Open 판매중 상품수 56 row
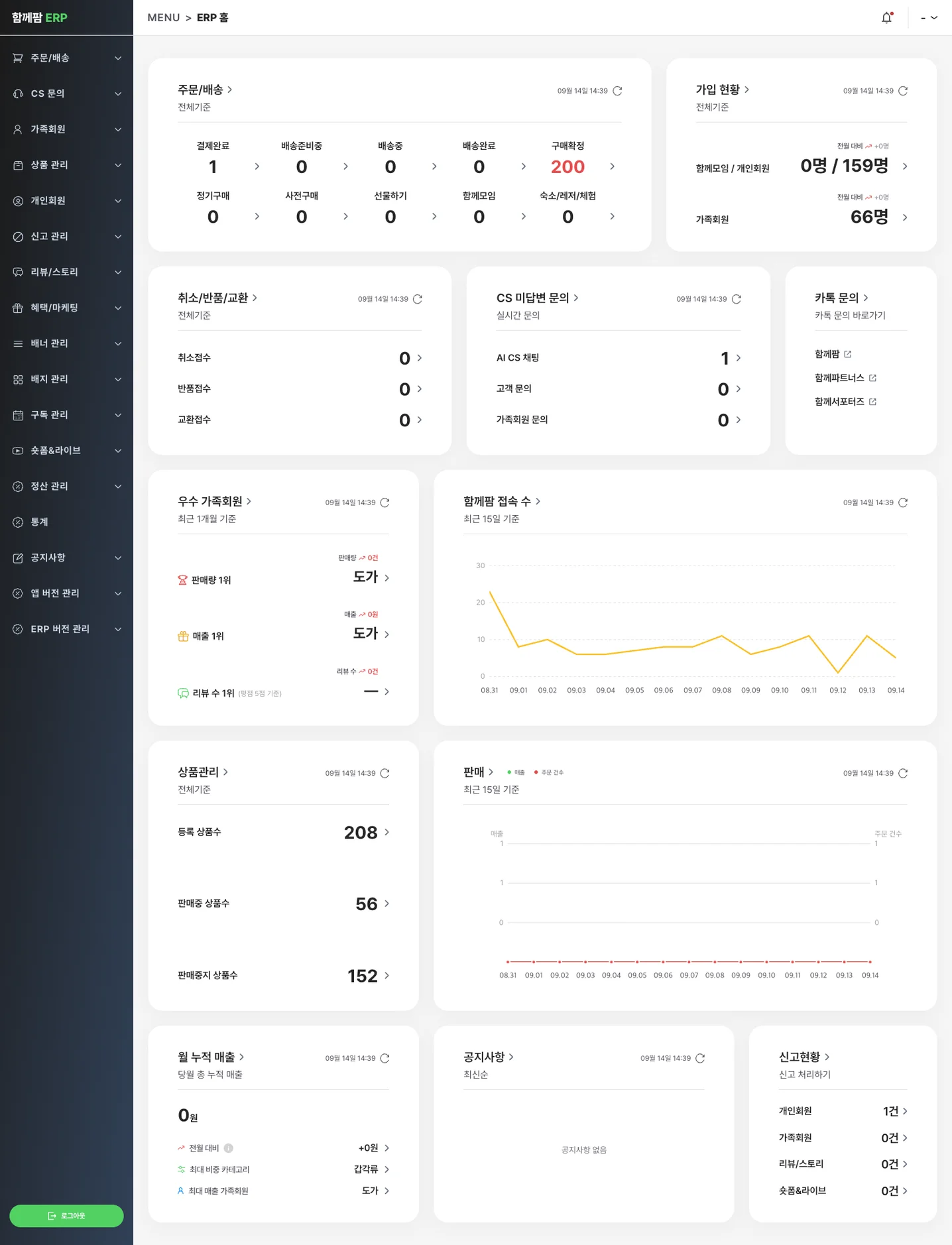 (284, 904)
